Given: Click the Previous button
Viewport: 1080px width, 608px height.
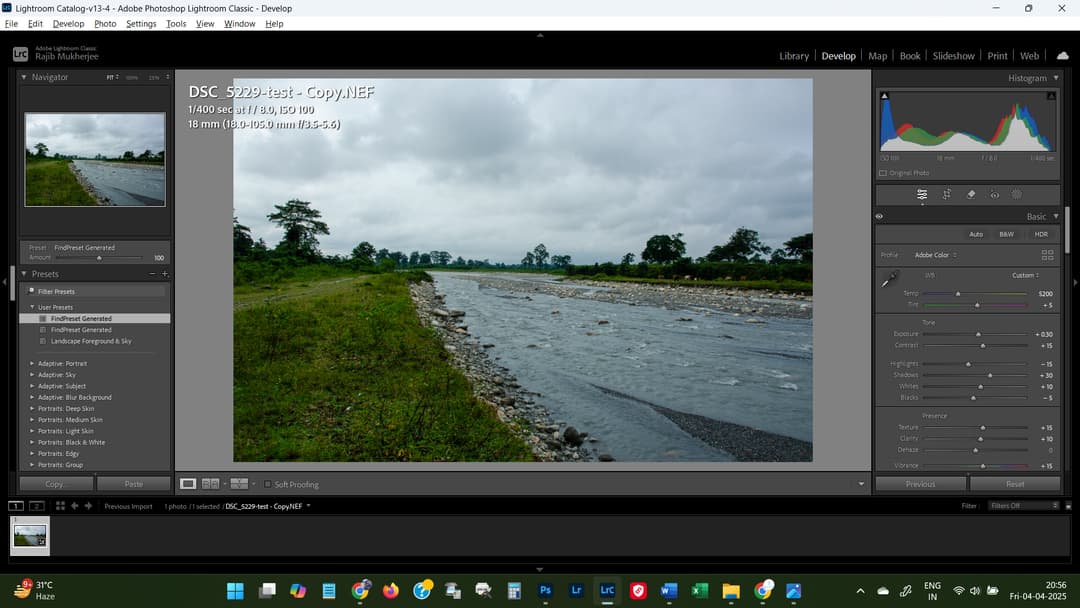Looking at the screenshot, I should pyautogui.click(x=920, y=484).
